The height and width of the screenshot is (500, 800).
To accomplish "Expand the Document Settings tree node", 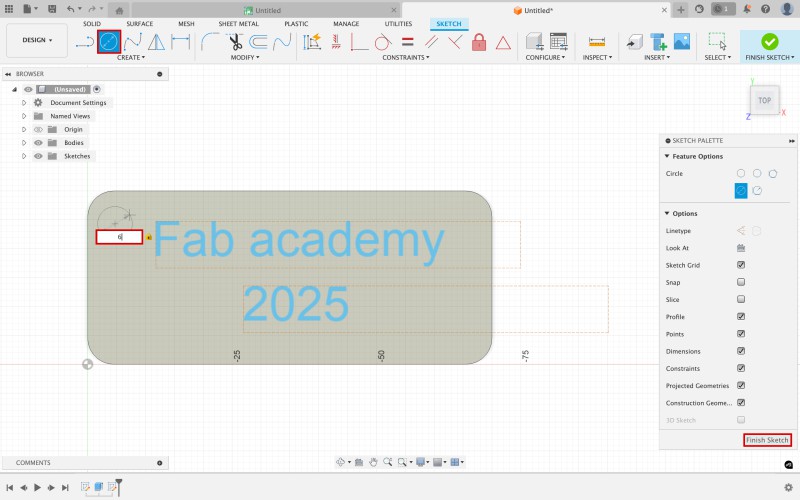I will [23, 103].
